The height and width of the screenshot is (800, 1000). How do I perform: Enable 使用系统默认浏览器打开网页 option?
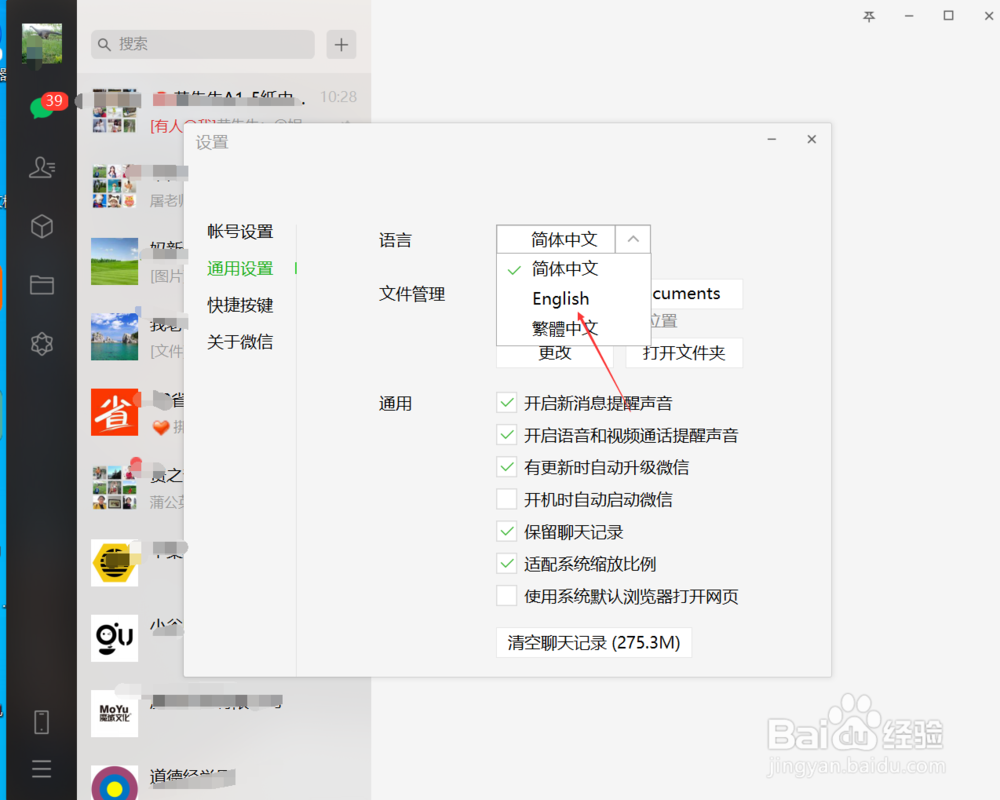tap(506, 595)
